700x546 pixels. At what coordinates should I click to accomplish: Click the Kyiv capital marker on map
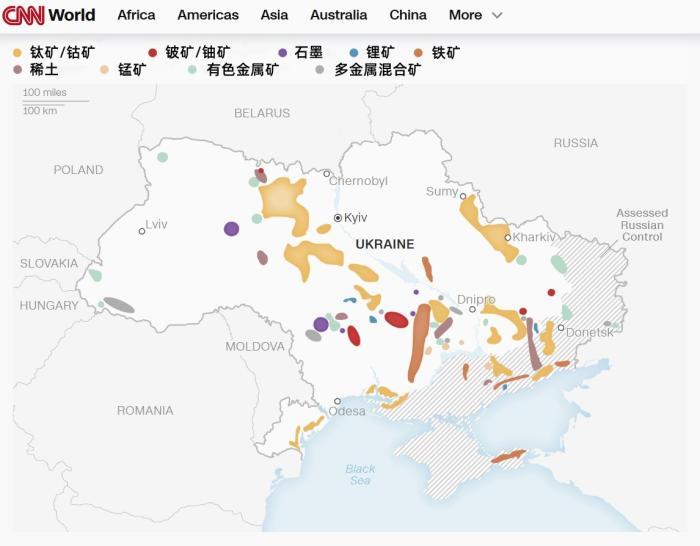pos(338,217)
